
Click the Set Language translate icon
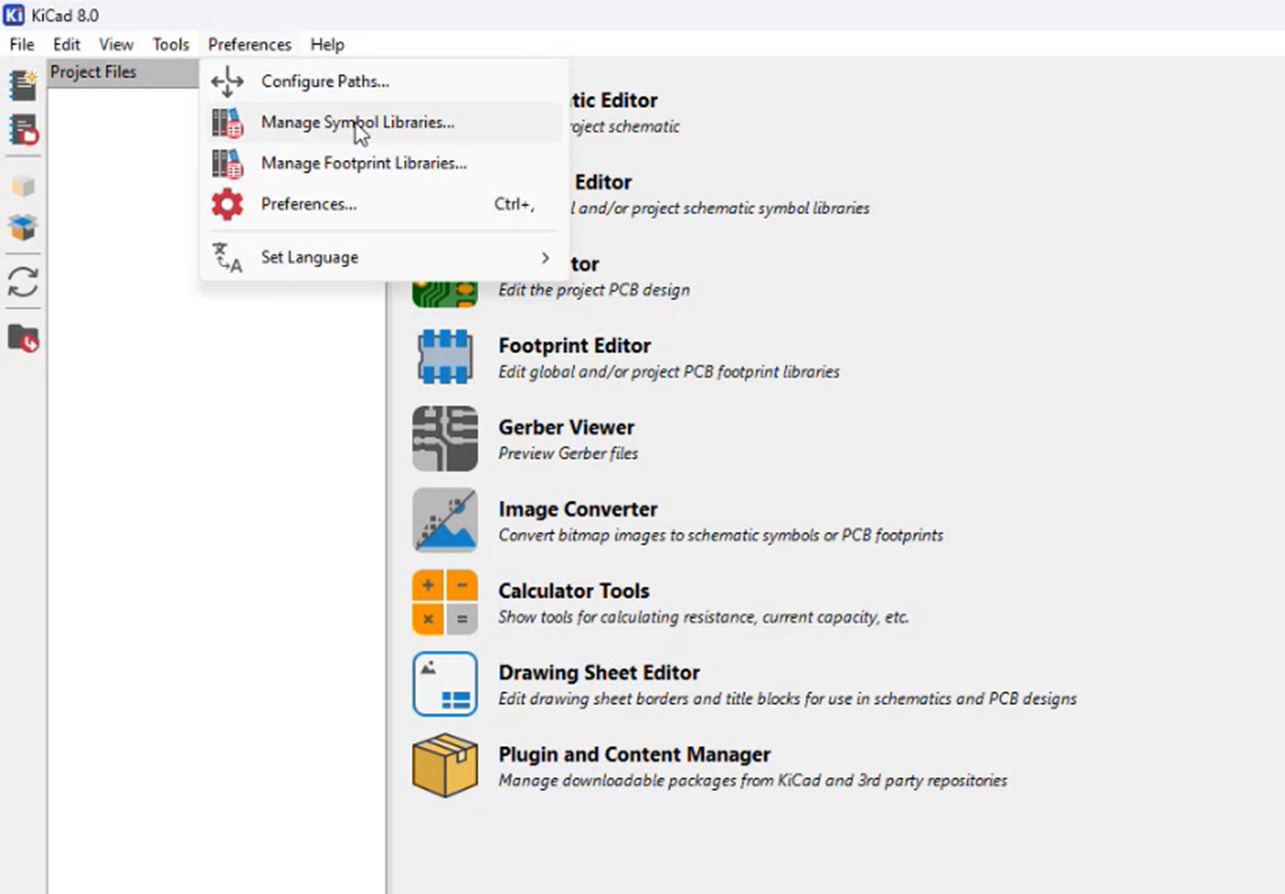click(x=227, y=258)
